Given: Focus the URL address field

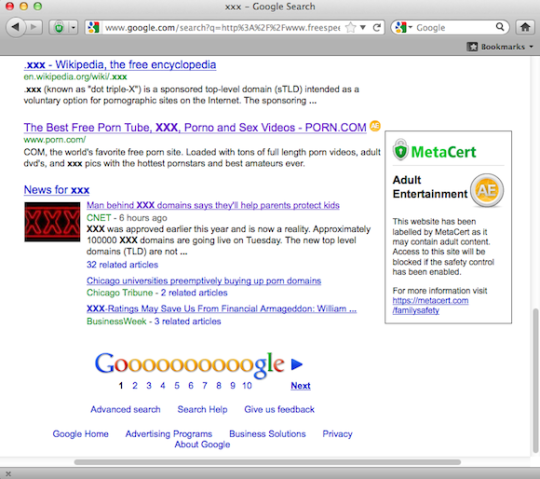Looking at the screenshot, I should [222, 28].
